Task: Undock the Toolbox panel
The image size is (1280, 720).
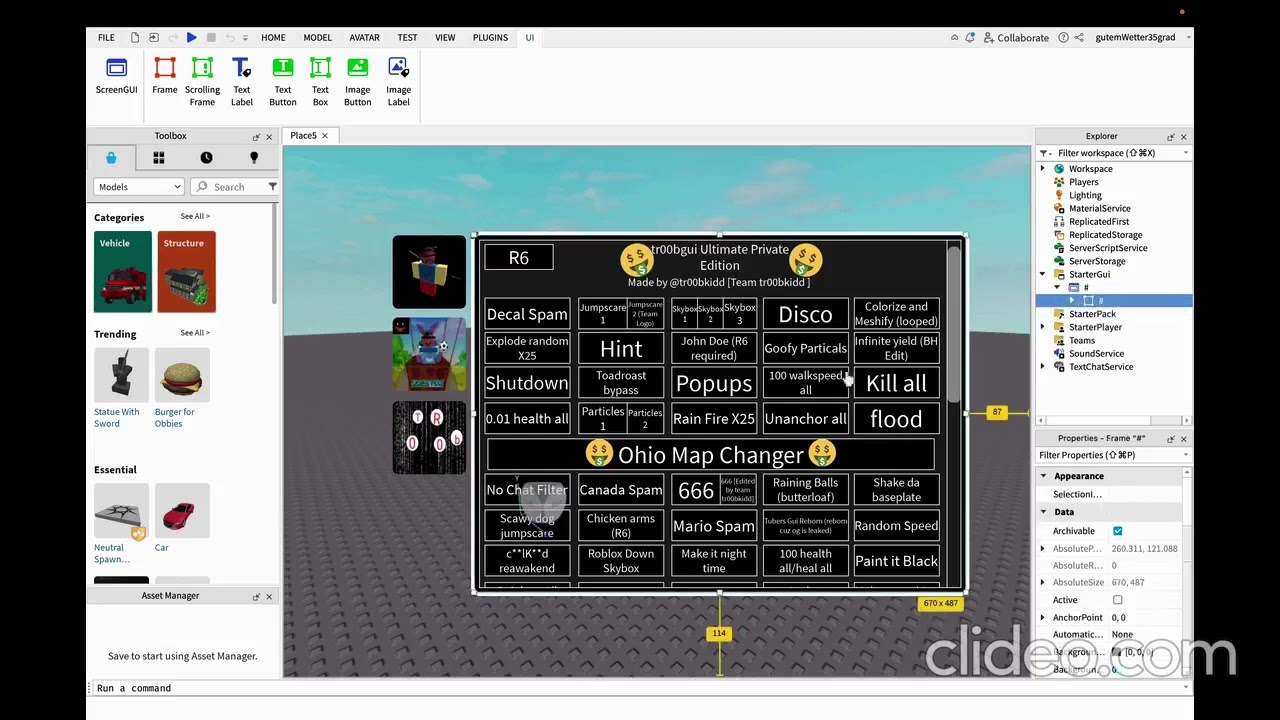Action: pos(256,136)
